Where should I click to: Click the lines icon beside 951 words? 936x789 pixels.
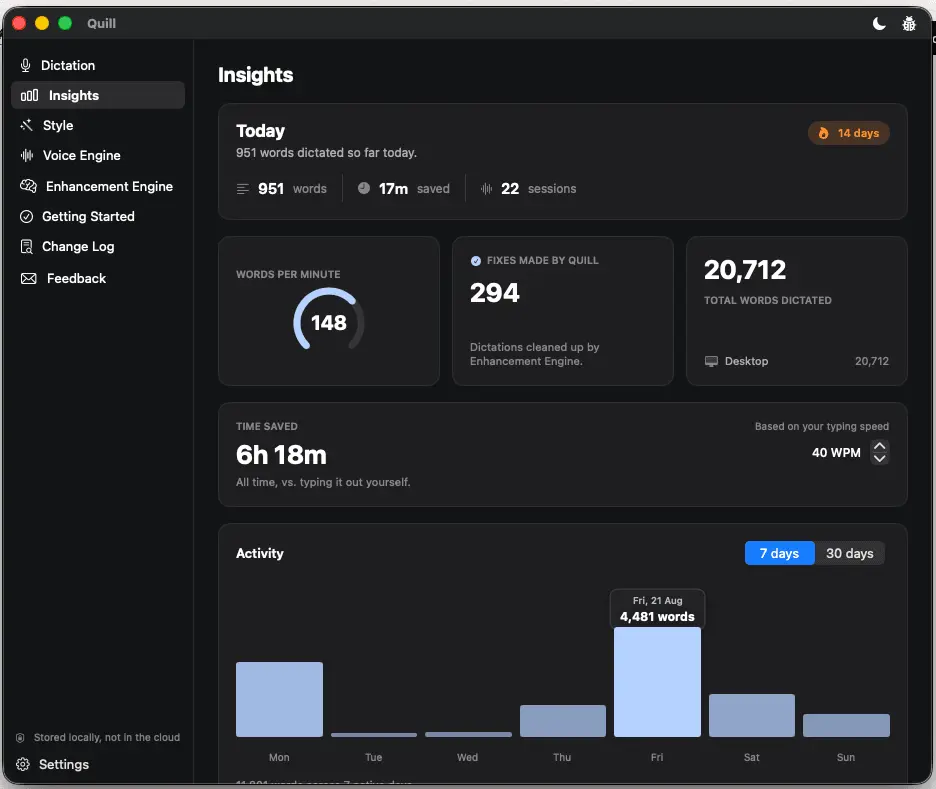[x=242, y=189]
